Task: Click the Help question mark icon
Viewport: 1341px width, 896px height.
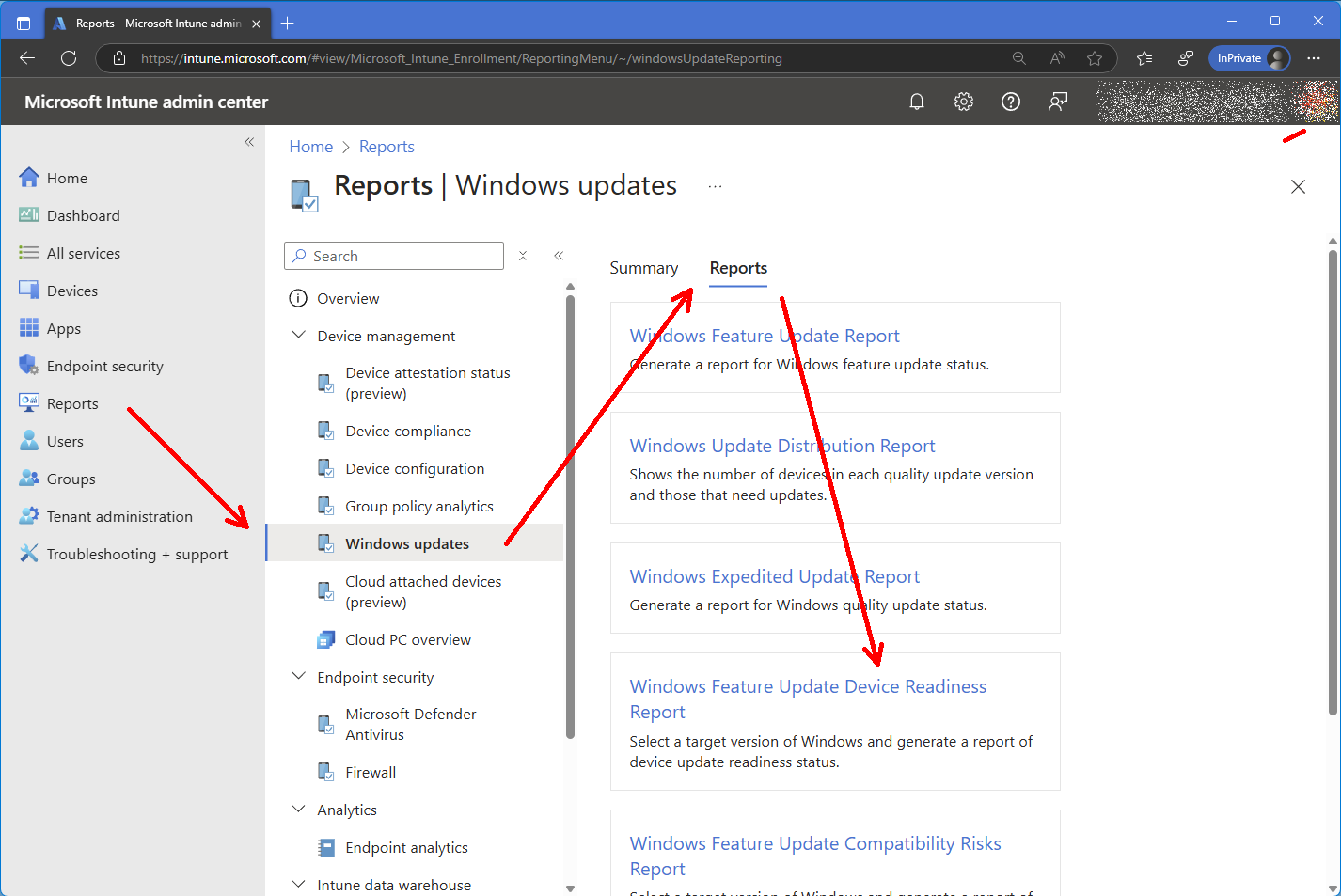Action: [1011, 102]
